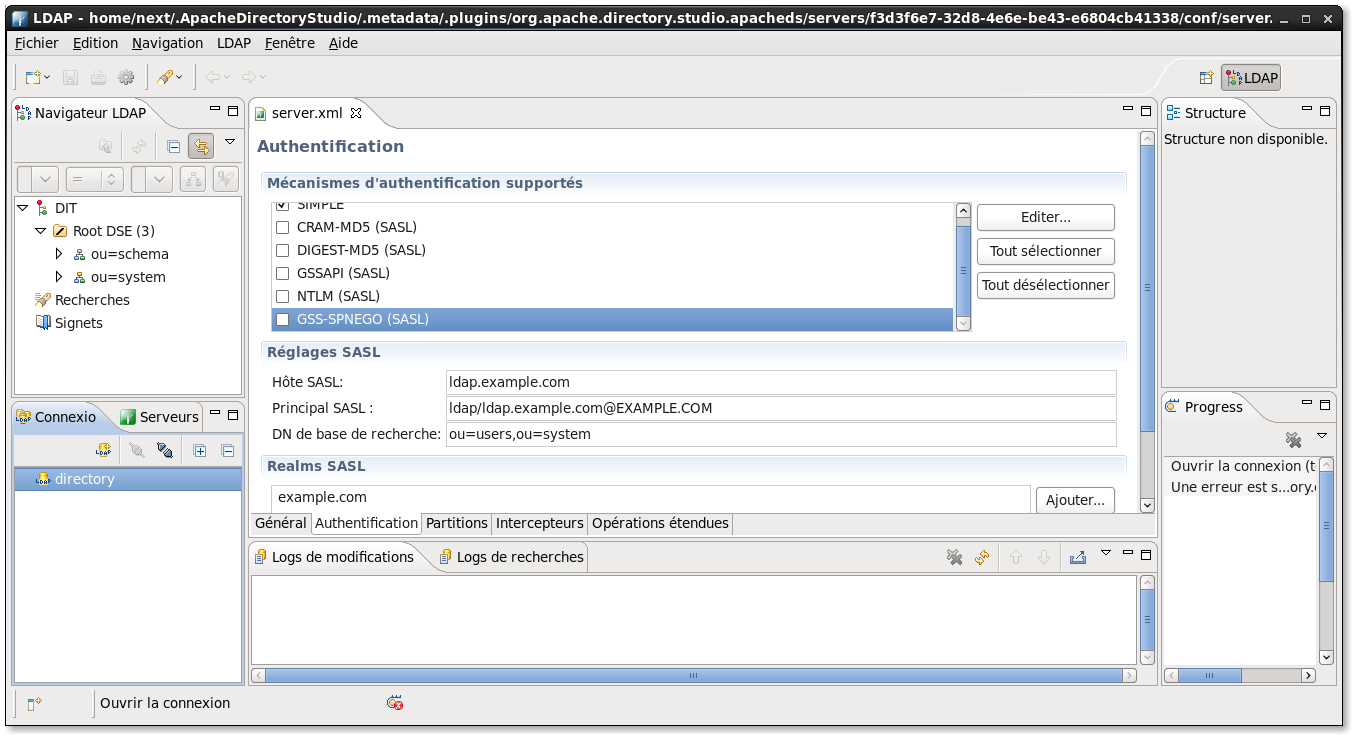The width and height of the screenshot is (1352, 735).
Task: Tick the GSSAPI (SASL) checkbox
Action: [x=282, y=273]
